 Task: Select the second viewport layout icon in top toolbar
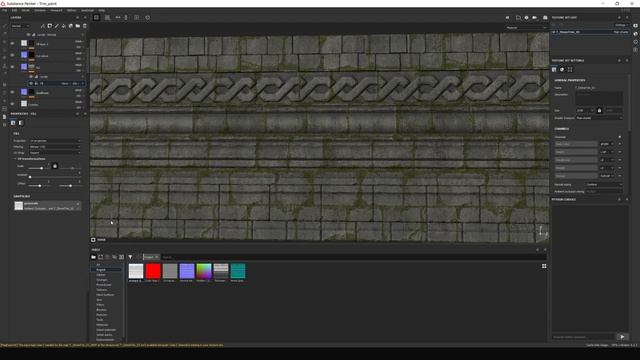click(x=107, y=18)
